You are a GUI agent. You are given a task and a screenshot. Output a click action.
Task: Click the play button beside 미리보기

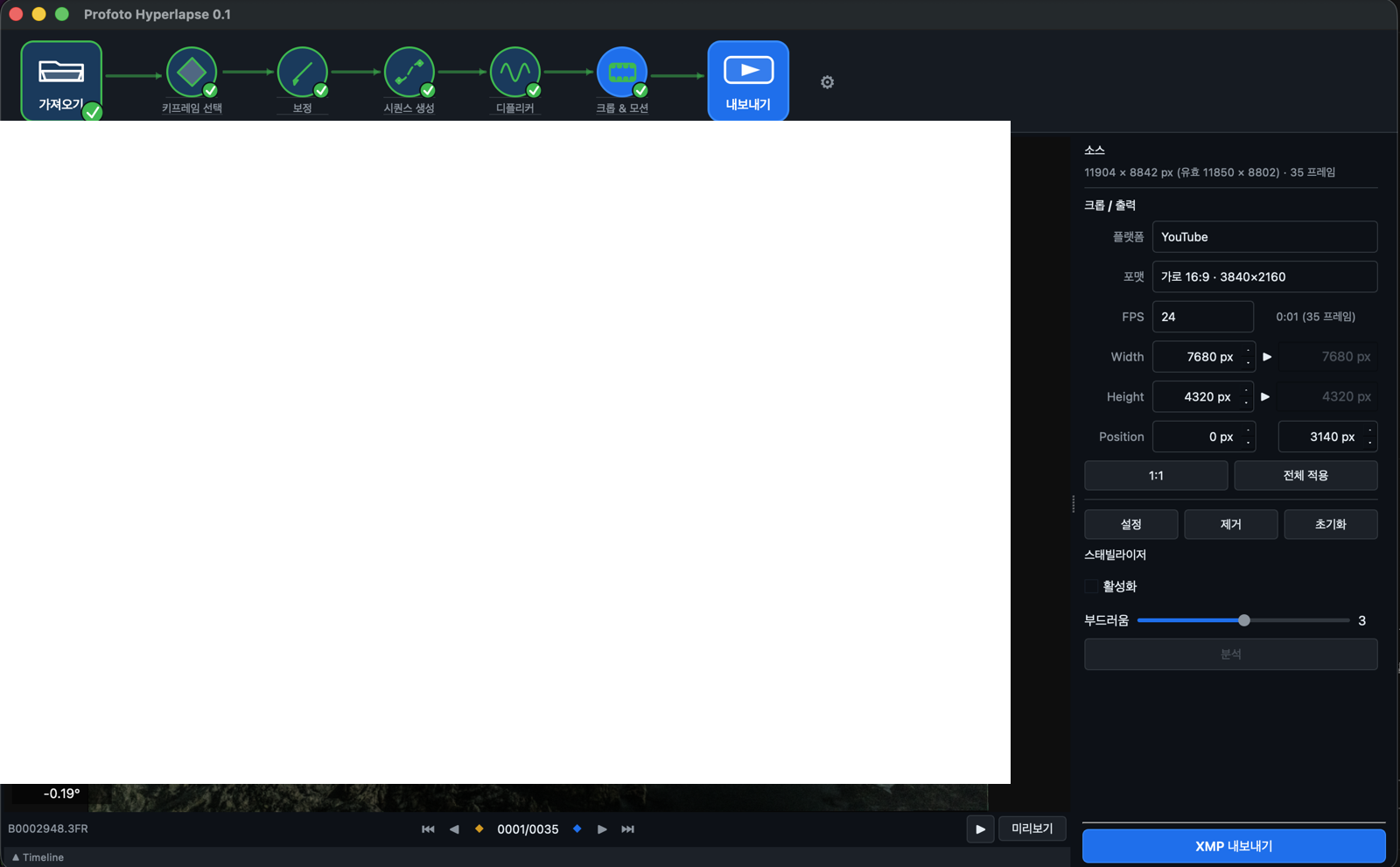point(980,829)
